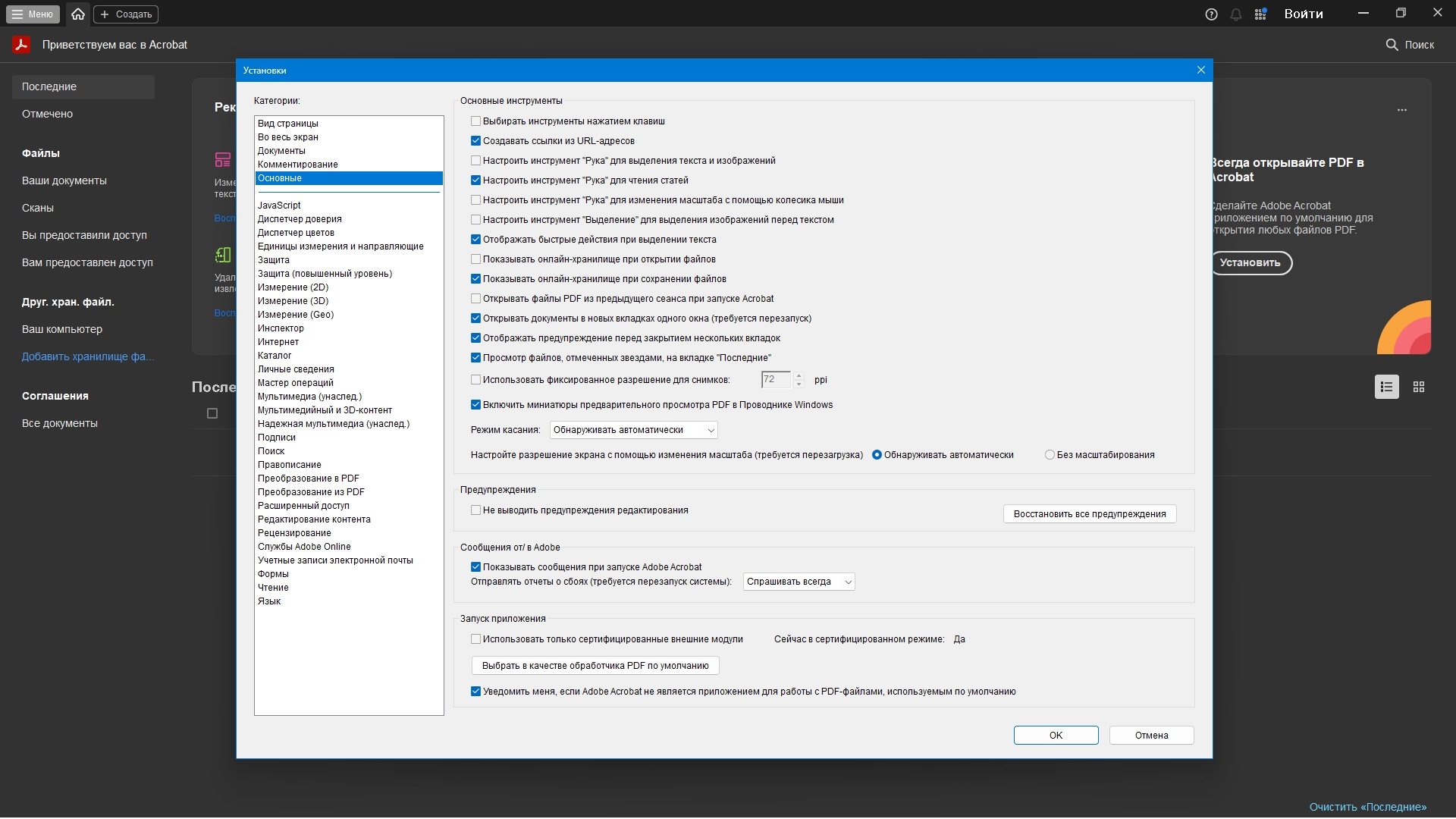
Task: Choose the Защита category
Action: pyautogui.click(x=273, y=260)
